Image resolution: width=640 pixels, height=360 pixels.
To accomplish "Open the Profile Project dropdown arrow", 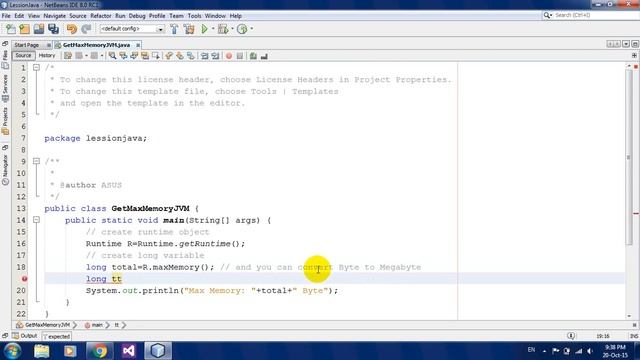I will click(251, 29).
